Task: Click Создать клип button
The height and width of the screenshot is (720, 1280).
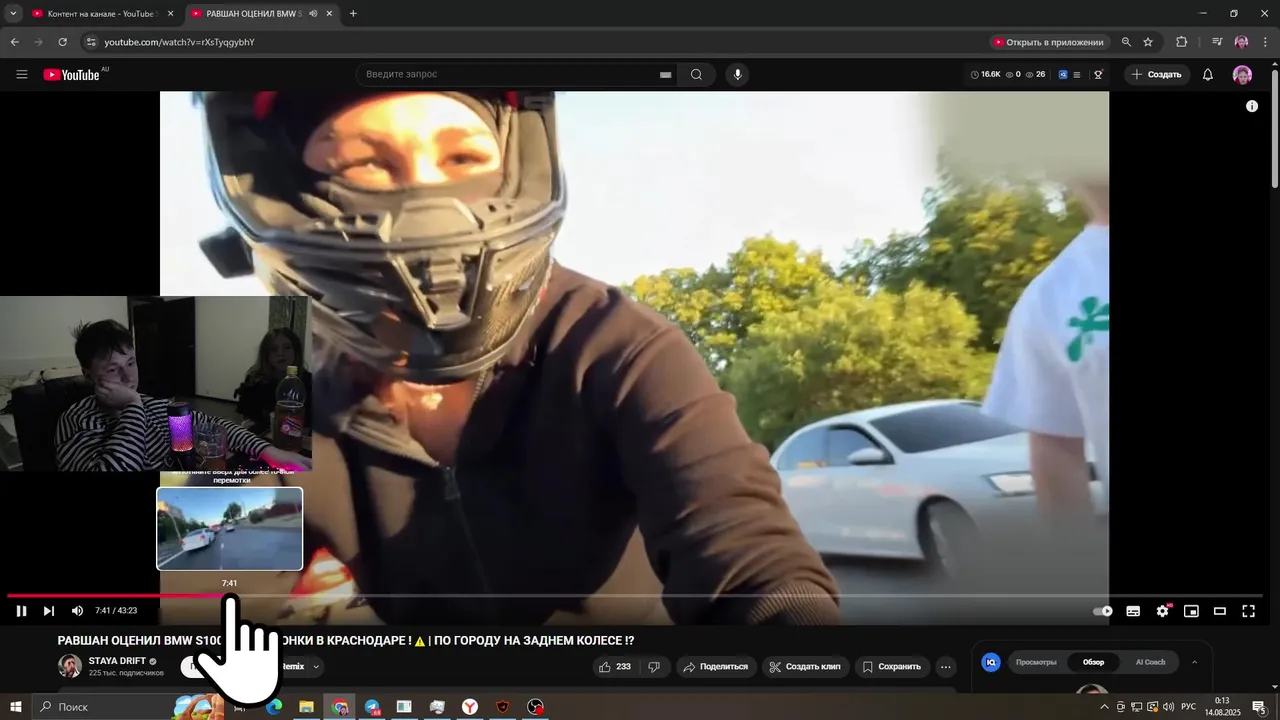Action: click(x=805, y=667)
